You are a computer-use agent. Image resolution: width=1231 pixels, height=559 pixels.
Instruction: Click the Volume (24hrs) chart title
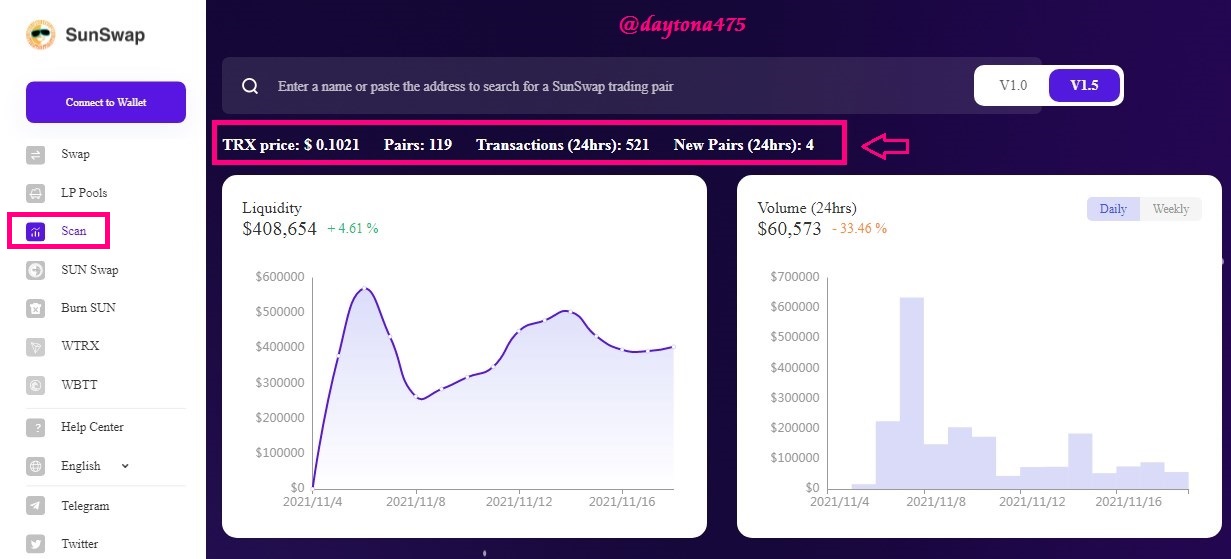tap(807, 208)
